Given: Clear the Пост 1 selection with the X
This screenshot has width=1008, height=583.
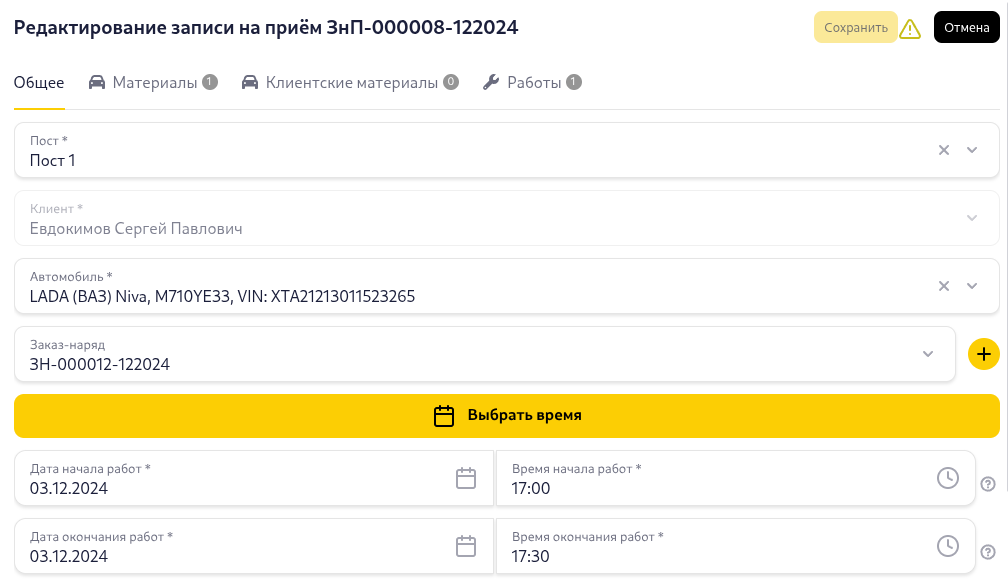Looking at the screenshot, I should coord(943,149).
